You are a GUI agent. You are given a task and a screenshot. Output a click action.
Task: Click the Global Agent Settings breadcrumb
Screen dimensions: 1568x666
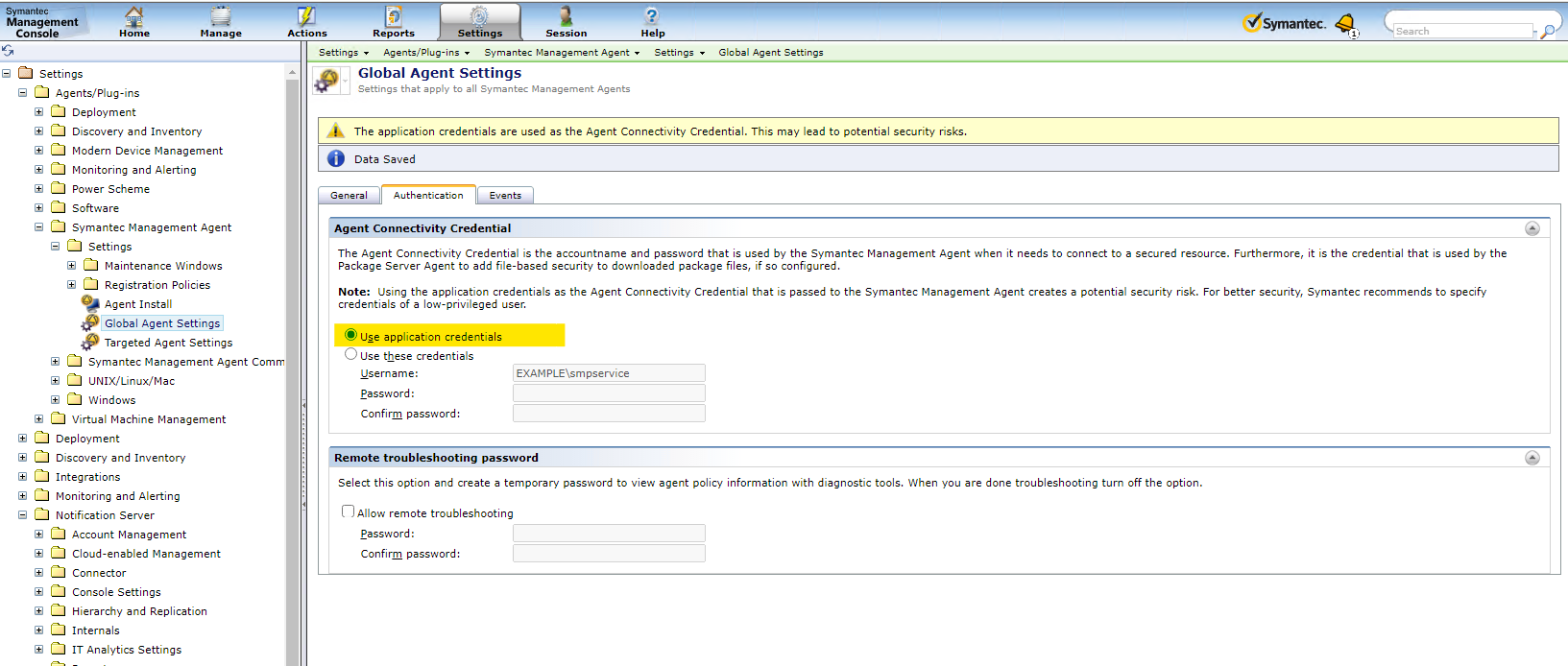point(771,53)
